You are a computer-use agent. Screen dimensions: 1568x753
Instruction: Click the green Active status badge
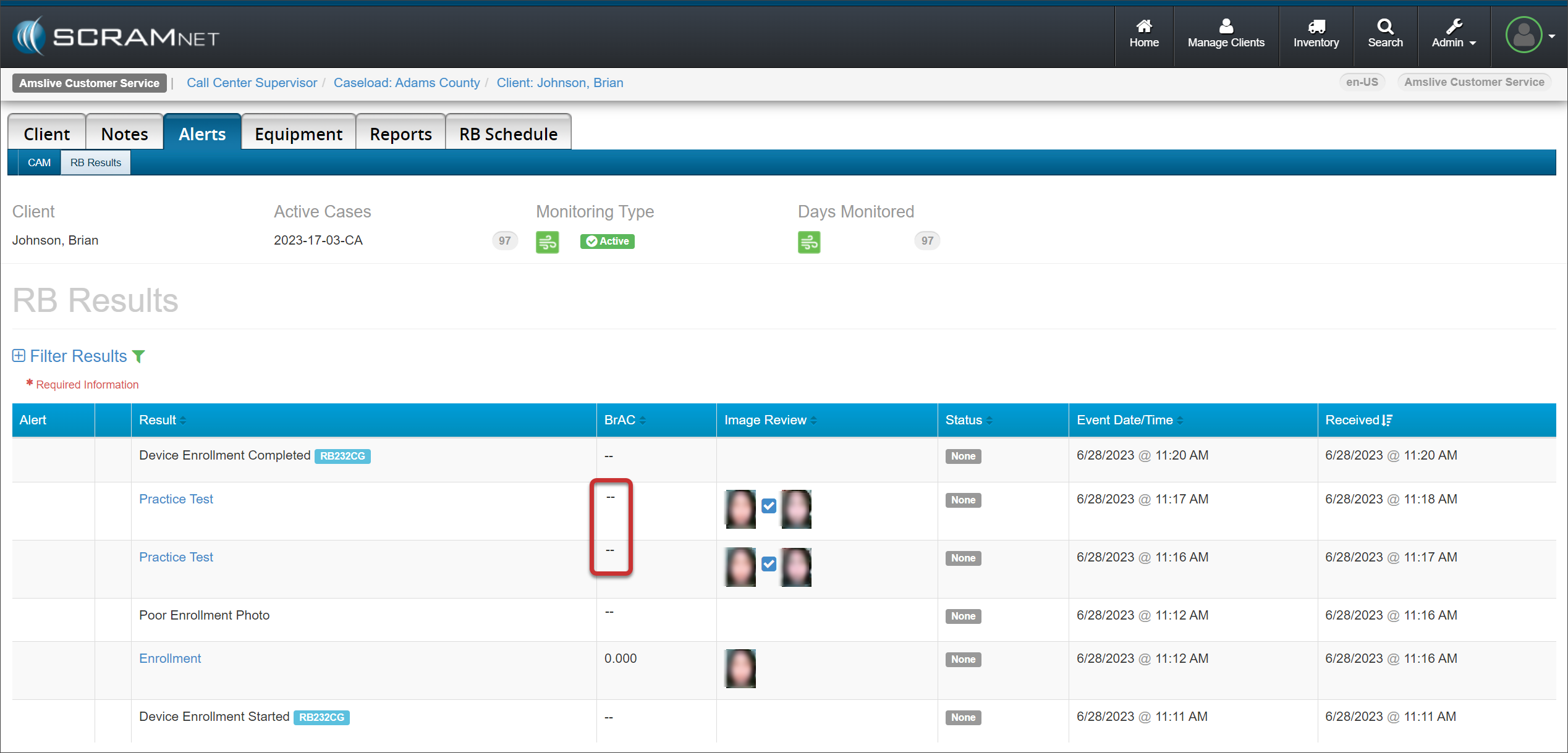[607, 241]
